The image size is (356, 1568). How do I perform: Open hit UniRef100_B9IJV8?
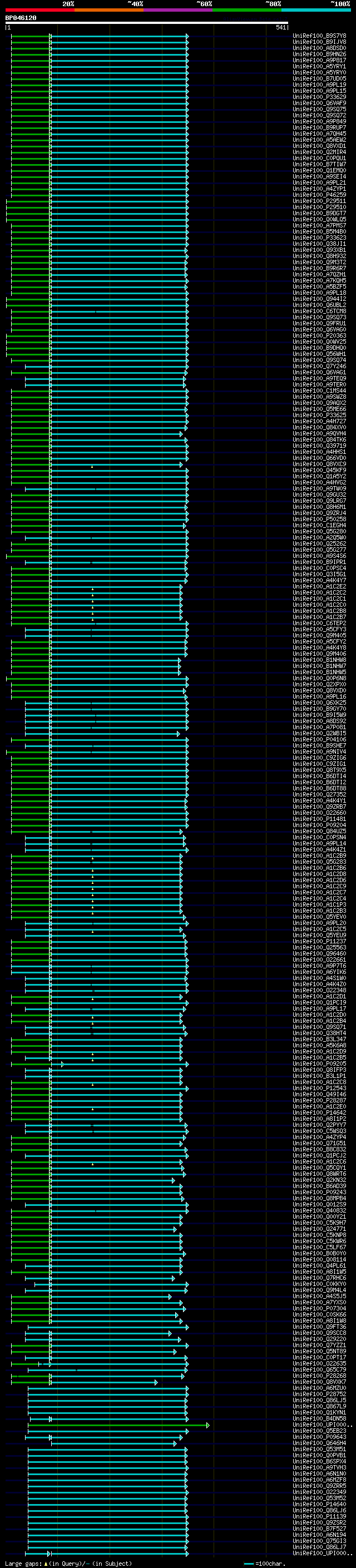(319, 42)
